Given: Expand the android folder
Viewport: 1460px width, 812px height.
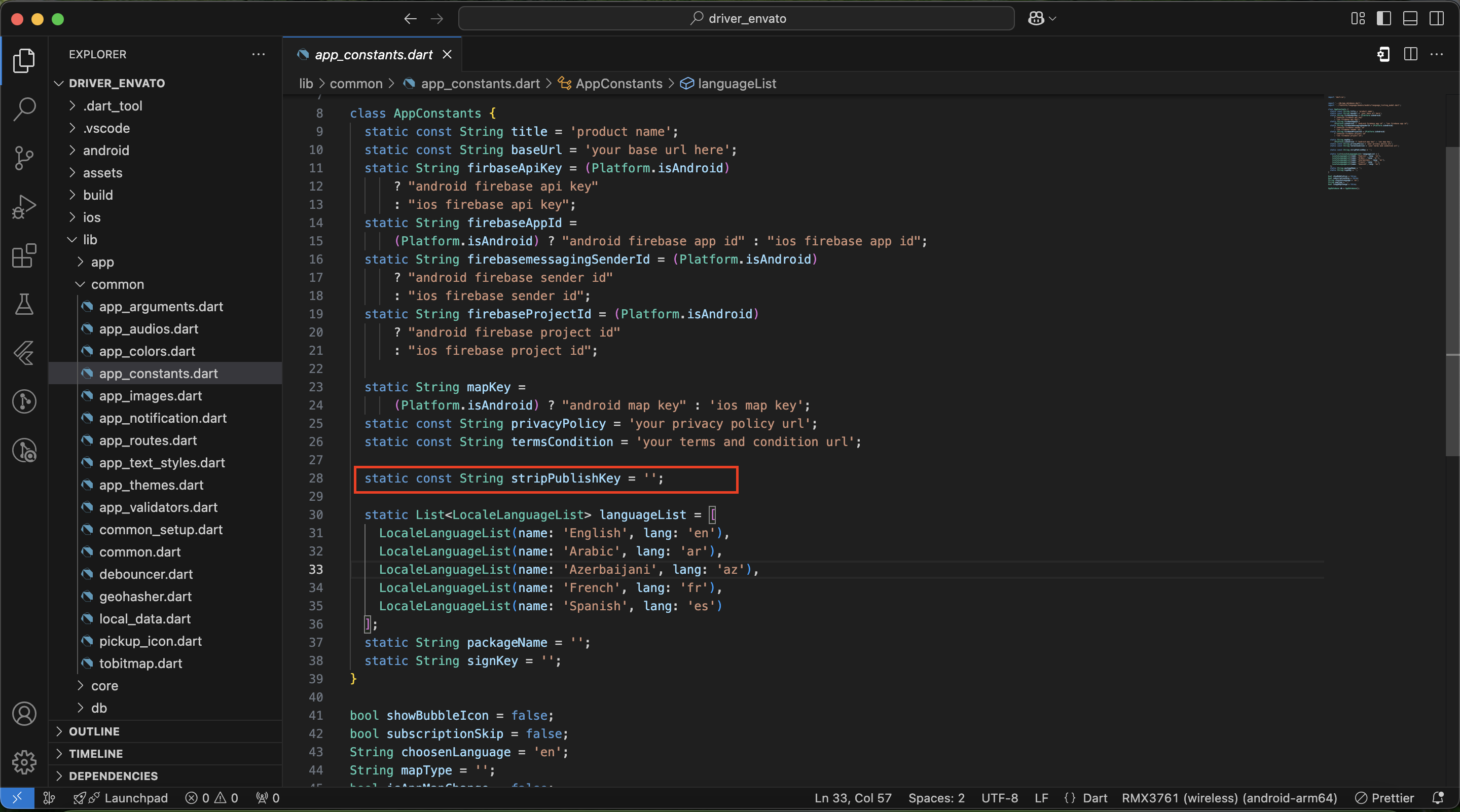Looking at the screenshot, I should (x=106, y=150).
